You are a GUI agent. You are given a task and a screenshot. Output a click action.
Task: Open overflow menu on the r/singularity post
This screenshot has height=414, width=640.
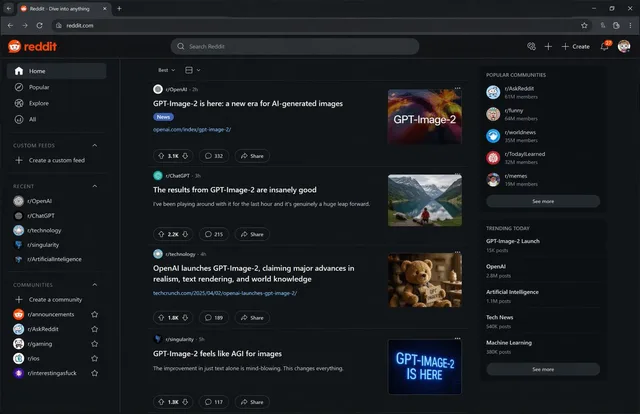pyautogui.click(x=458, y=338)
